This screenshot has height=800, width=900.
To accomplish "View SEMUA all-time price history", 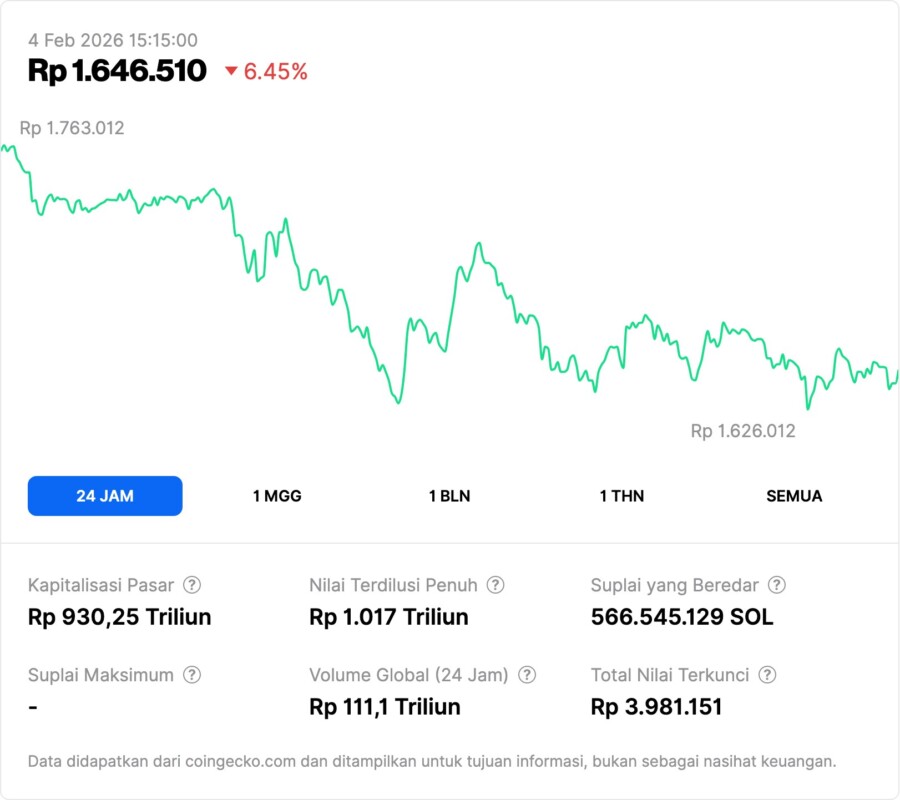I will [x=794, y=496].
